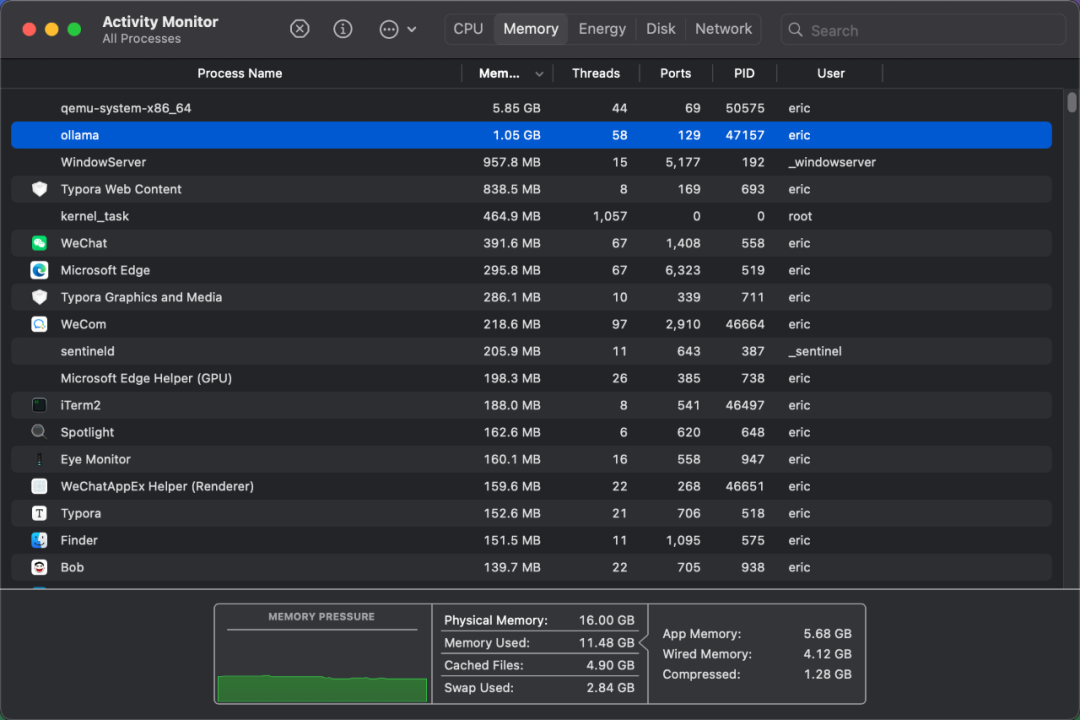Select the Microsoft Edge Helper (GPU) row
Image resolution: width=1080 pixels, height=720 pixels.
pyautogui.click(x=531, y=378)
